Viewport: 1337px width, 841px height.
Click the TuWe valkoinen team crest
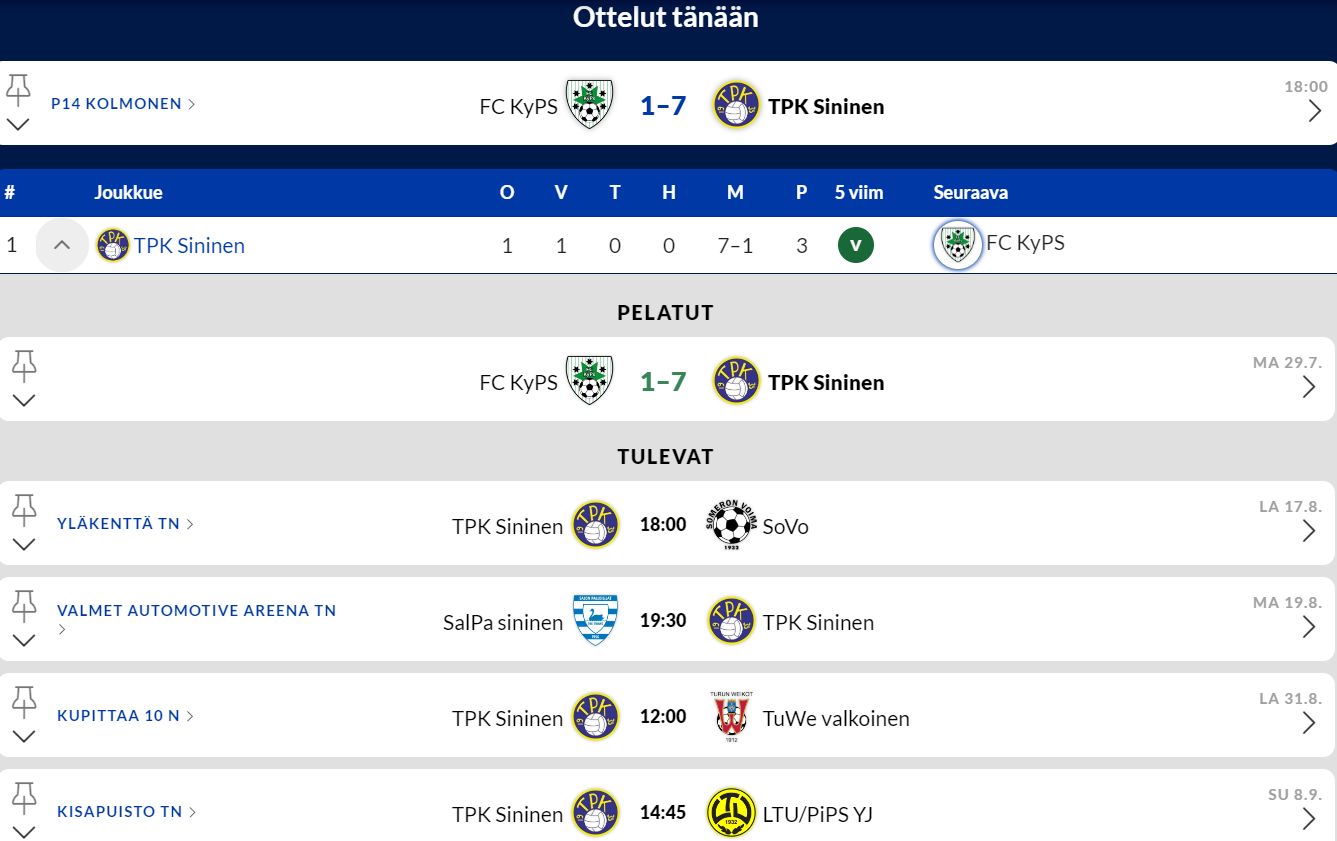[731, 717]
